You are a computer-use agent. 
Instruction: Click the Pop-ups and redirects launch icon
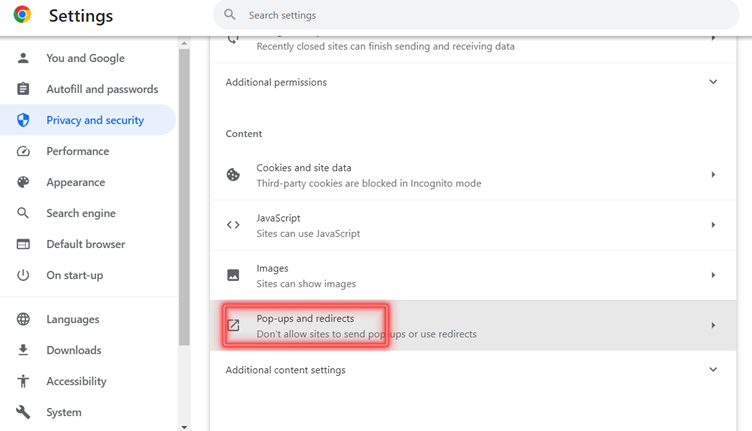point(233,326)
